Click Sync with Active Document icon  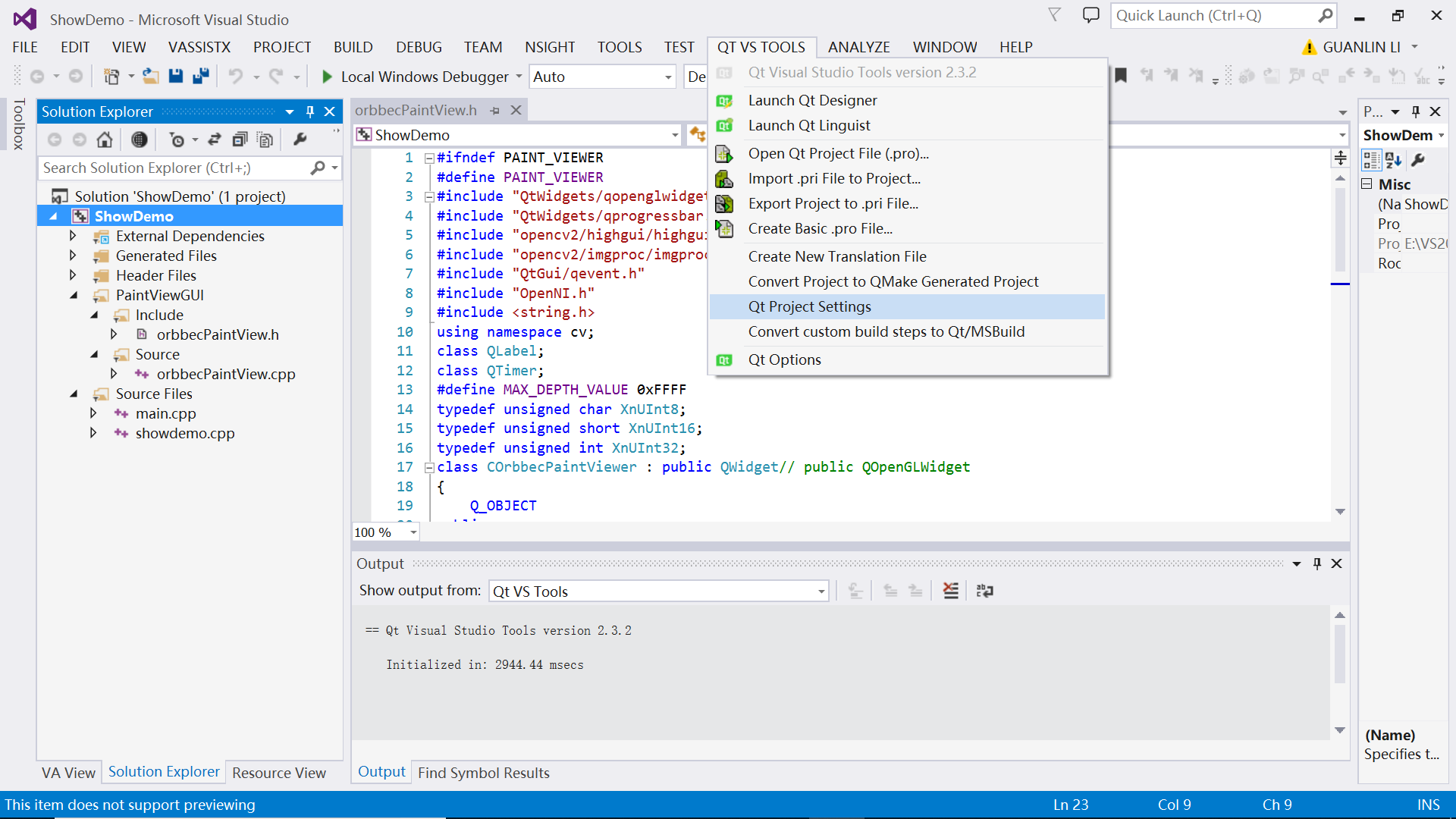pos(215,140)
